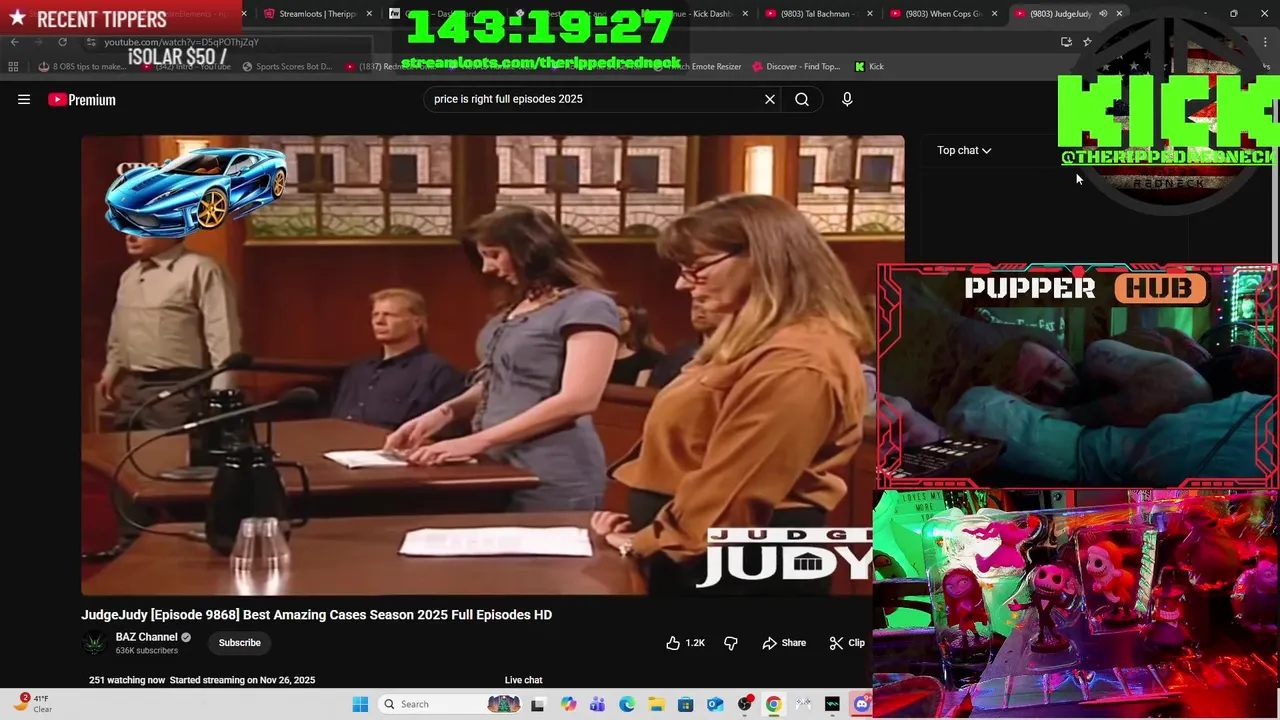Open Task View from the taskbar
The width and height of the screenshot is (1280, 720).
(x=538, y=704)
